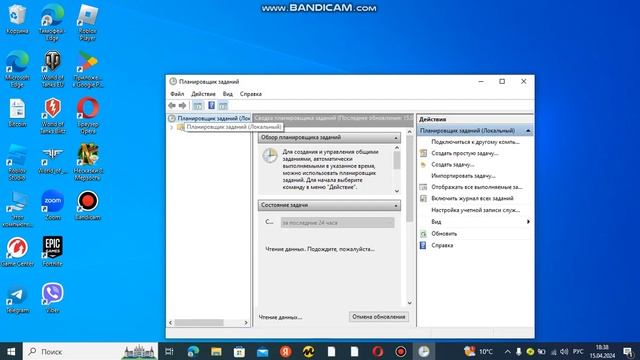Viewport: 640px width, 360px height.
Task: Select the Game Center desktop icon
Action: 17,252
